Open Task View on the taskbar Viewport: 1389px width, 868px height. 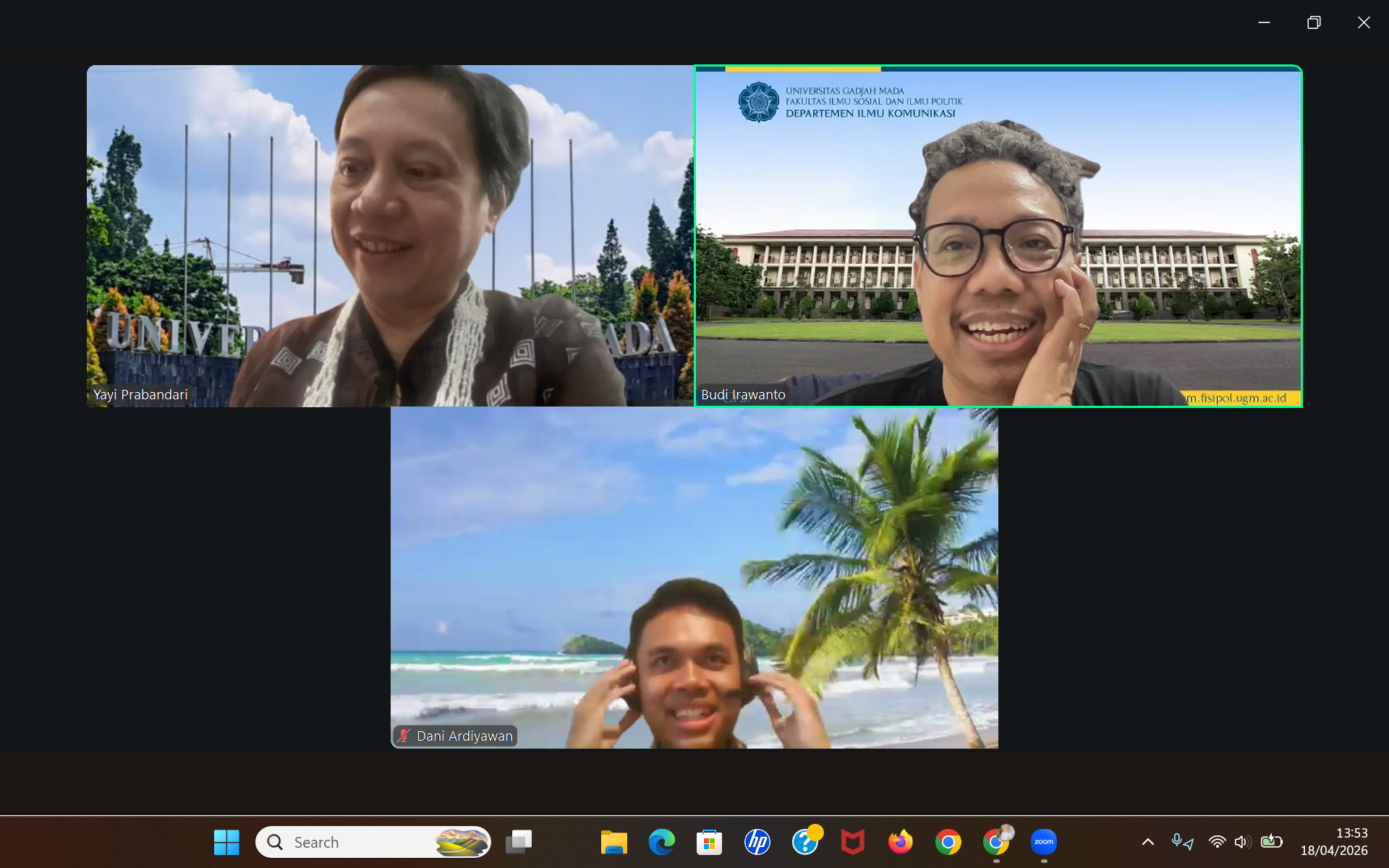tap(519, 842)
